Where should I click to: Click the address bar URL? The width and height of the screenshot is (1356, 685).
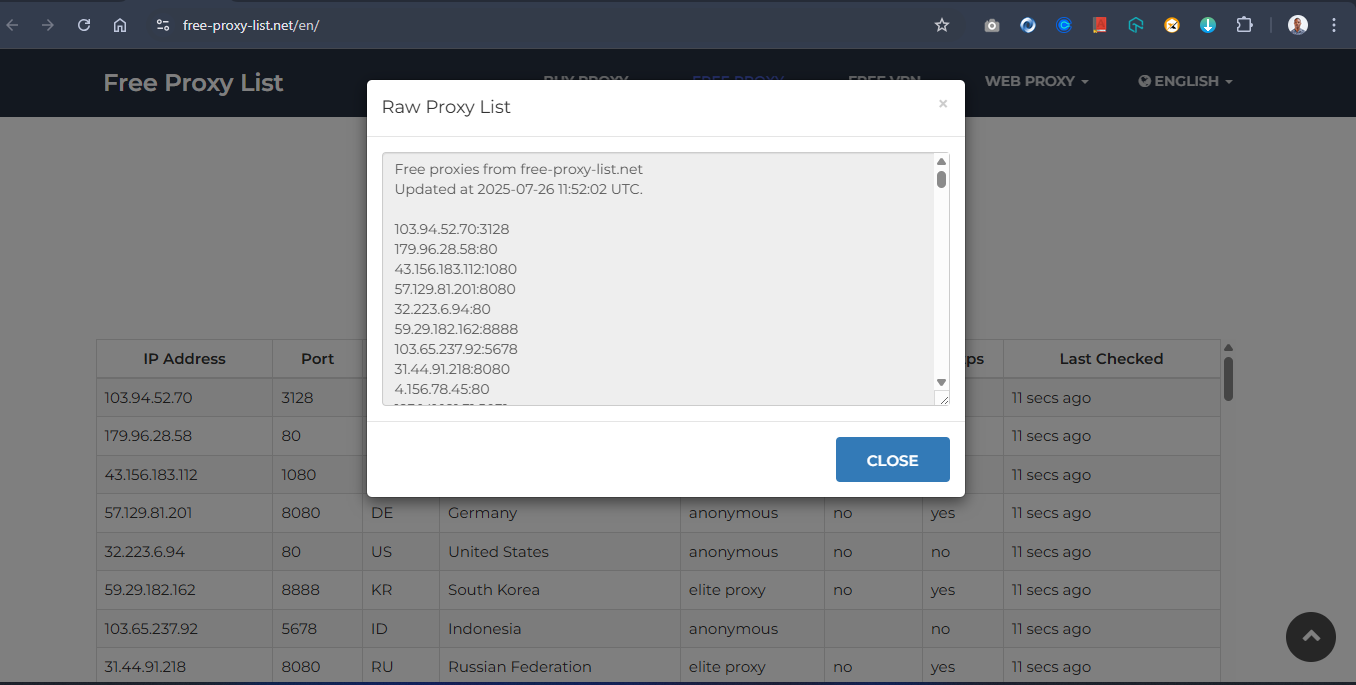point(251,25)
